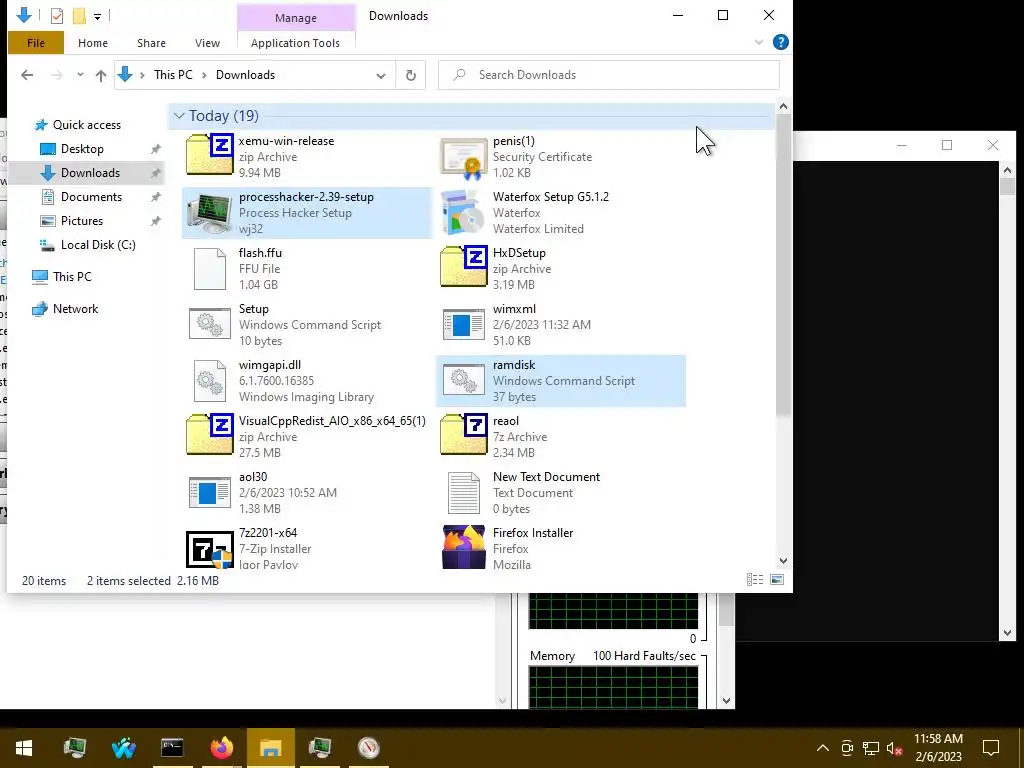The width and height of the screenshot is (1024, 768).
Task: Select Quick access in navigation pane
Action: (86, 125)
